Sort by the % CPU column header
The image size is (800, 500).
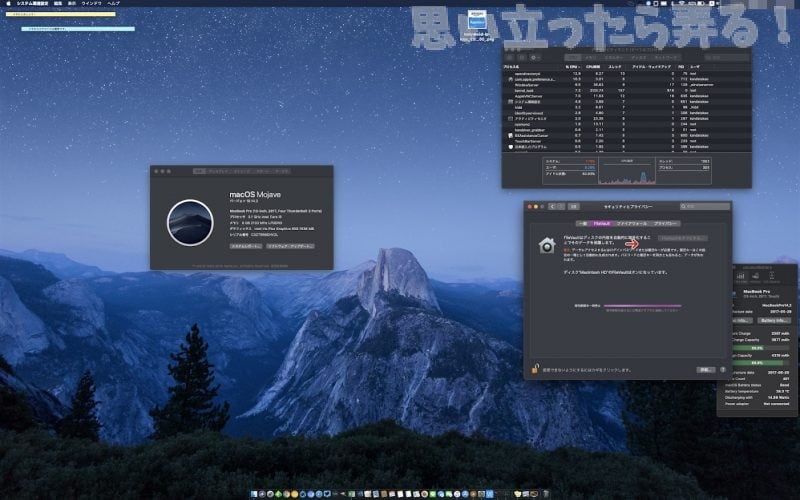573,67
